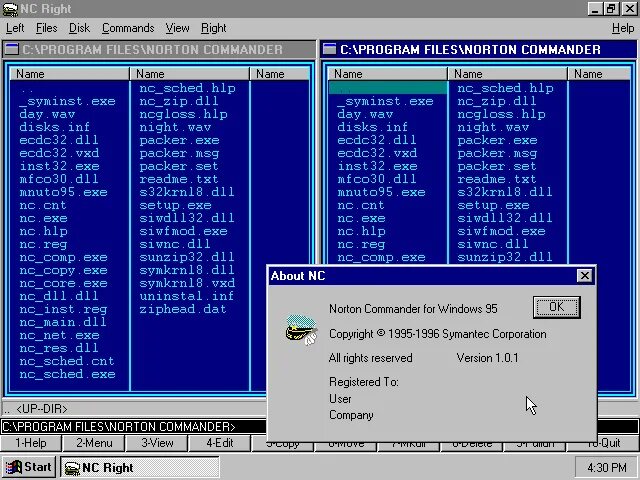Select nc.hlp in left panel
The height and width of the screenshot is (480, 640).
(x=43, y=231)
